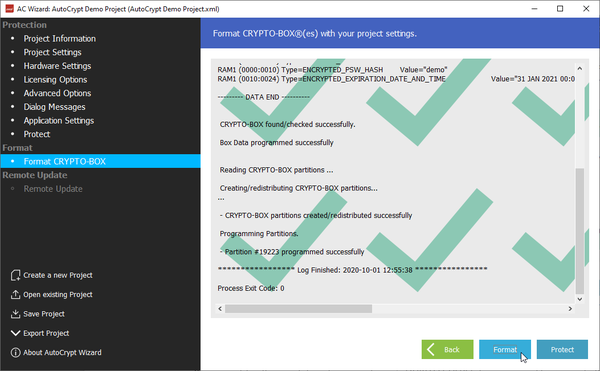Screen dimensions: 600x371
Task: Click the Create a new Project icon
Action: (x=15, y=275)
